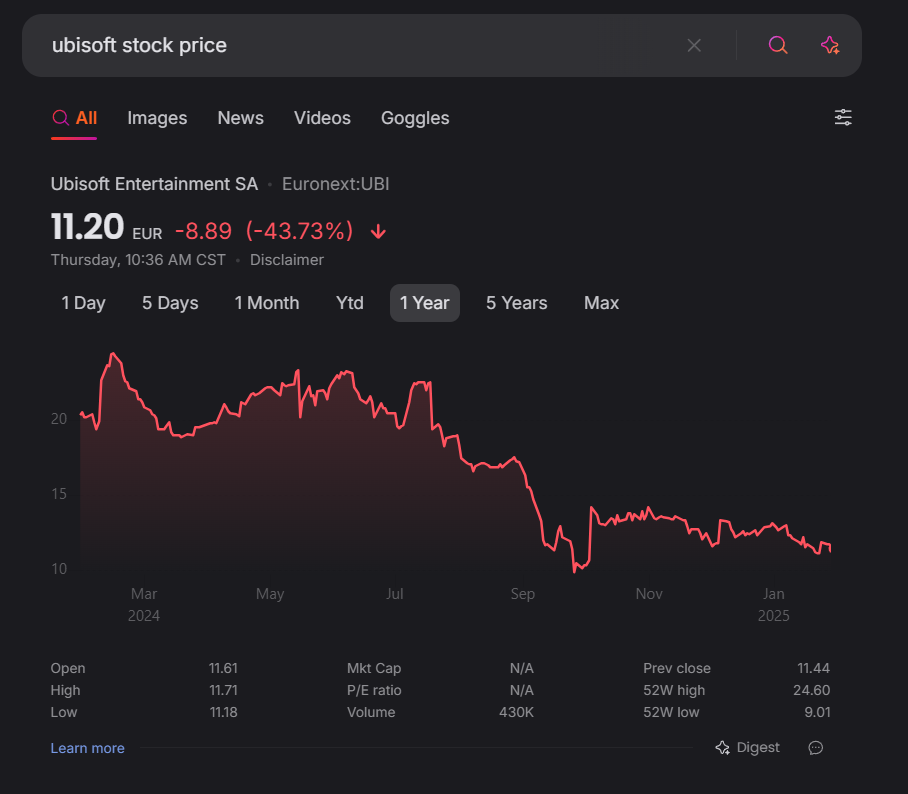908x794 pixels.
Task: Click the AI sparkle answer icon
Action: click(x=830, y=45)
